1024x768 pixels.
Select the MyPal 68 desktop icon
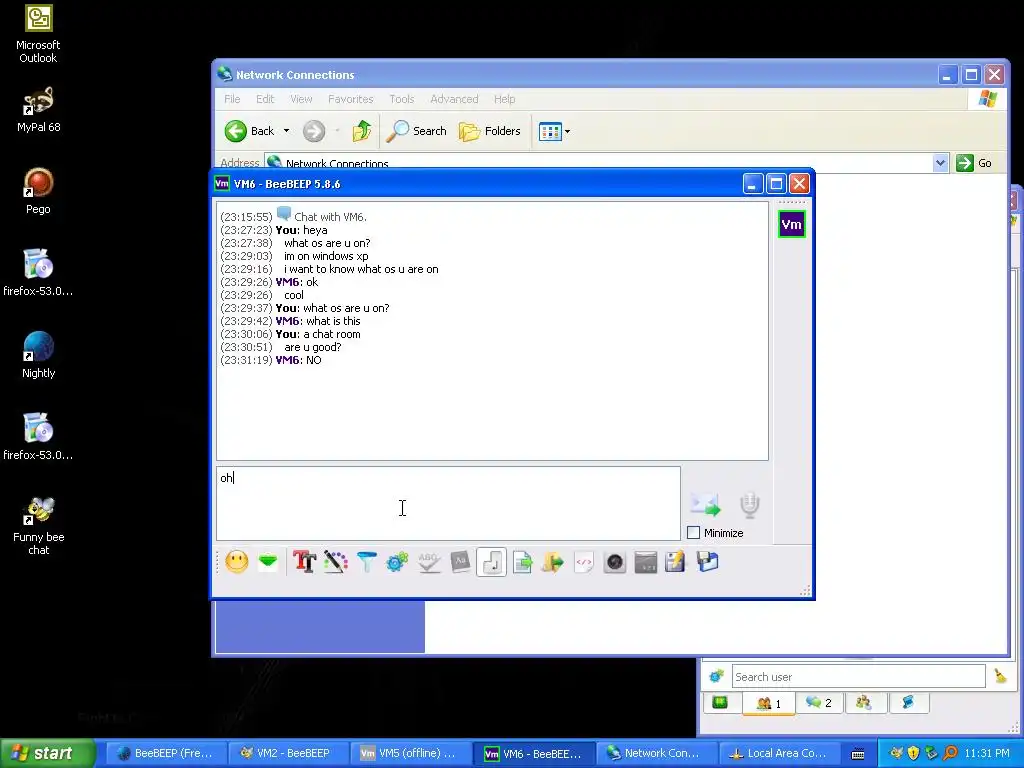[39, 110]
